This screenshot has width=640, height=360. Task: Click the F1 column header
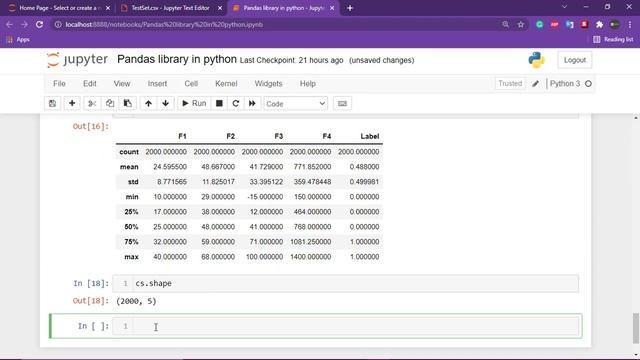tap(182, 136)
